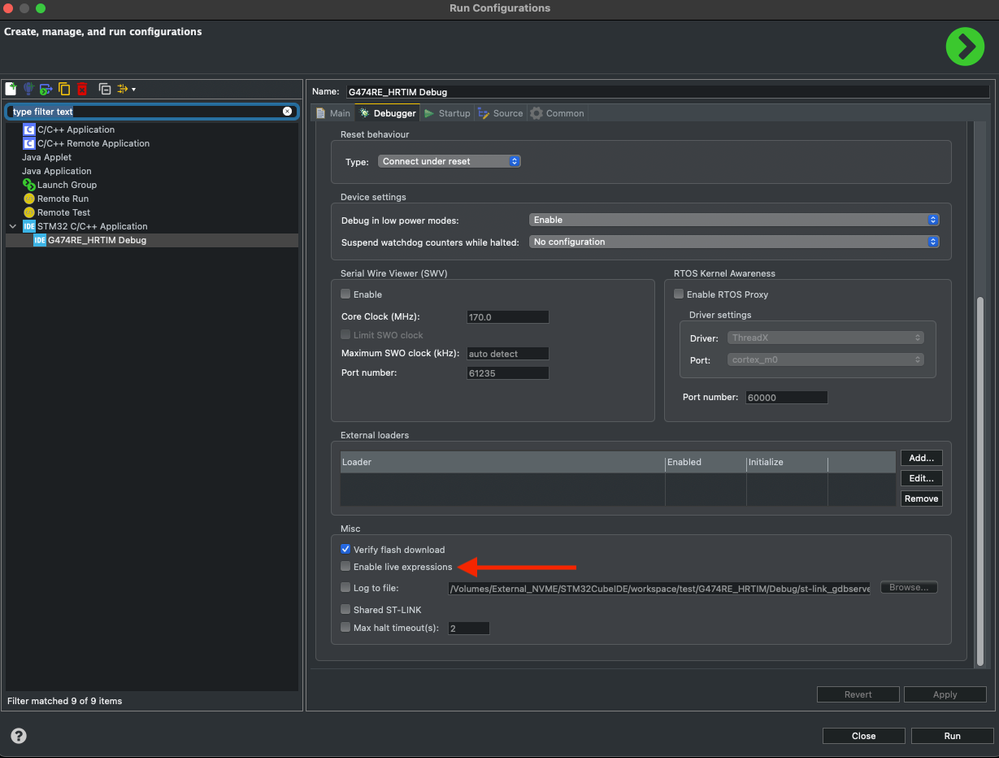Click the Export launch configuration icon
Screen dimensions: 999x758
[46, 89]
